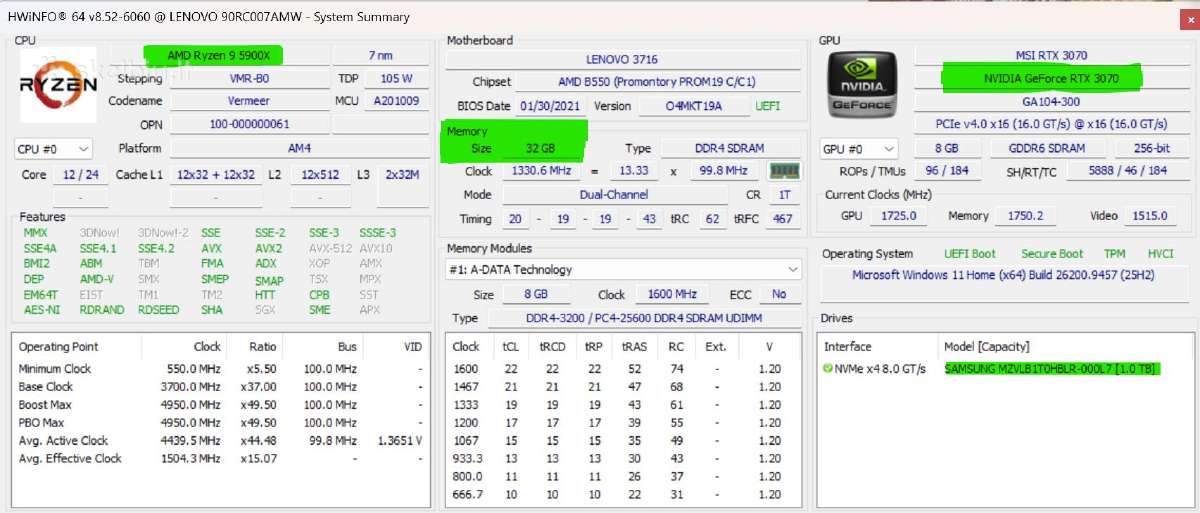1200x513 pixels.
Task: Click the 12 / 24 core count field
Action: tap(80, 175)
